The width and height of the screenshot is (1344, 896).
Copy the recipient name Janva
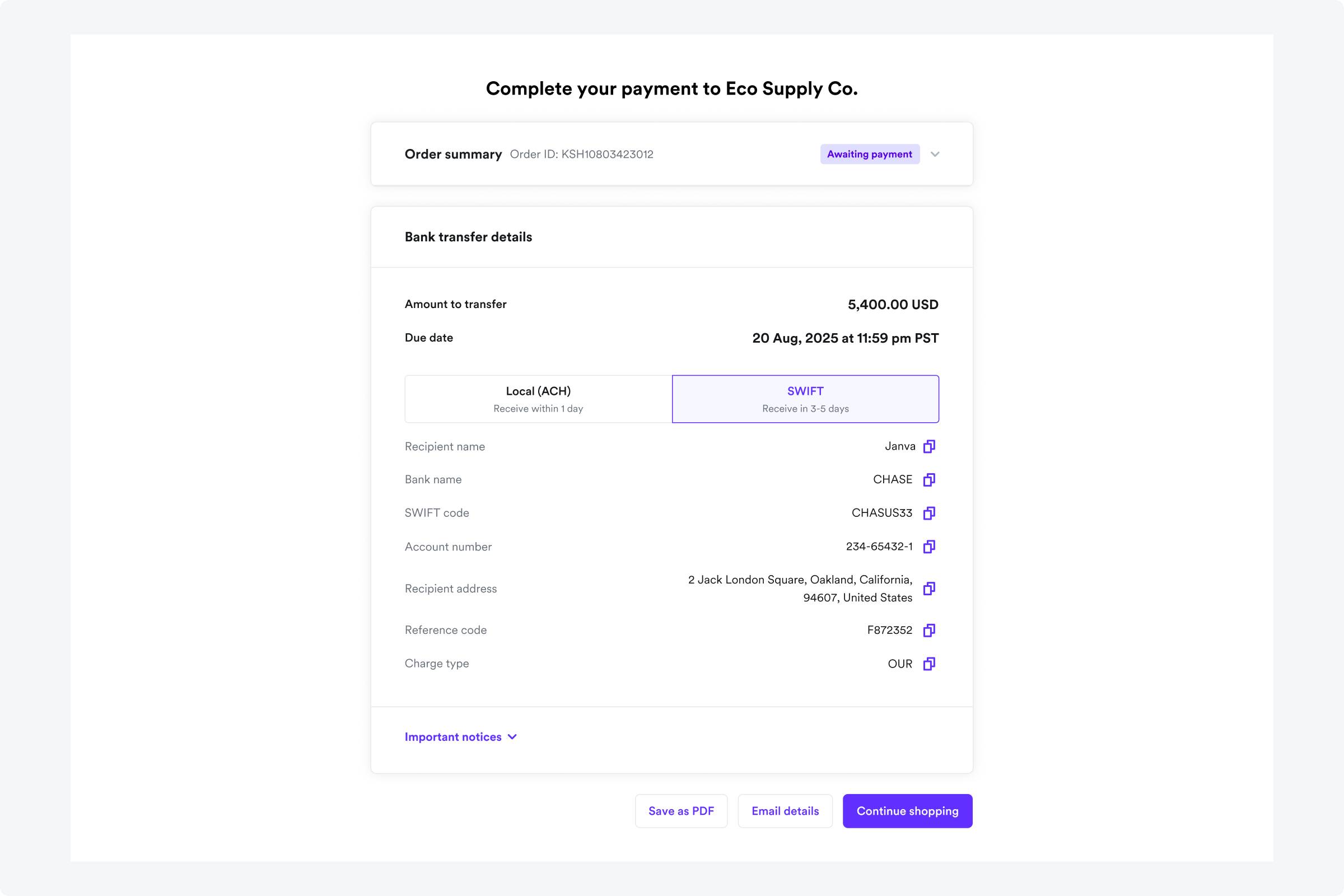click(x=928, y=446)
